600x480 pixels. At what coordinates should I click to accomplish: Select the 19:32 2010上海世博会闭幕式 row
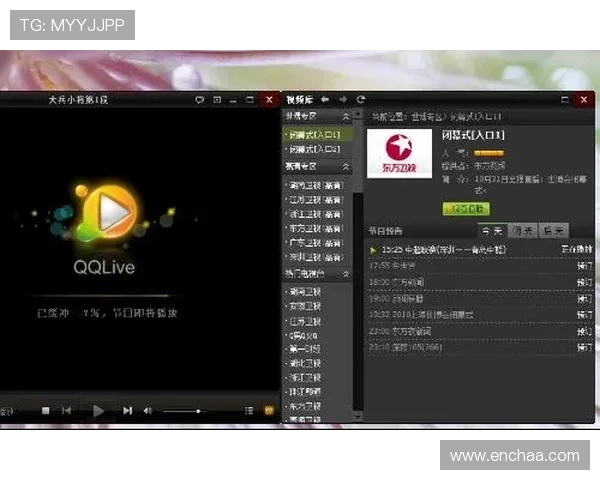[479, 315]
